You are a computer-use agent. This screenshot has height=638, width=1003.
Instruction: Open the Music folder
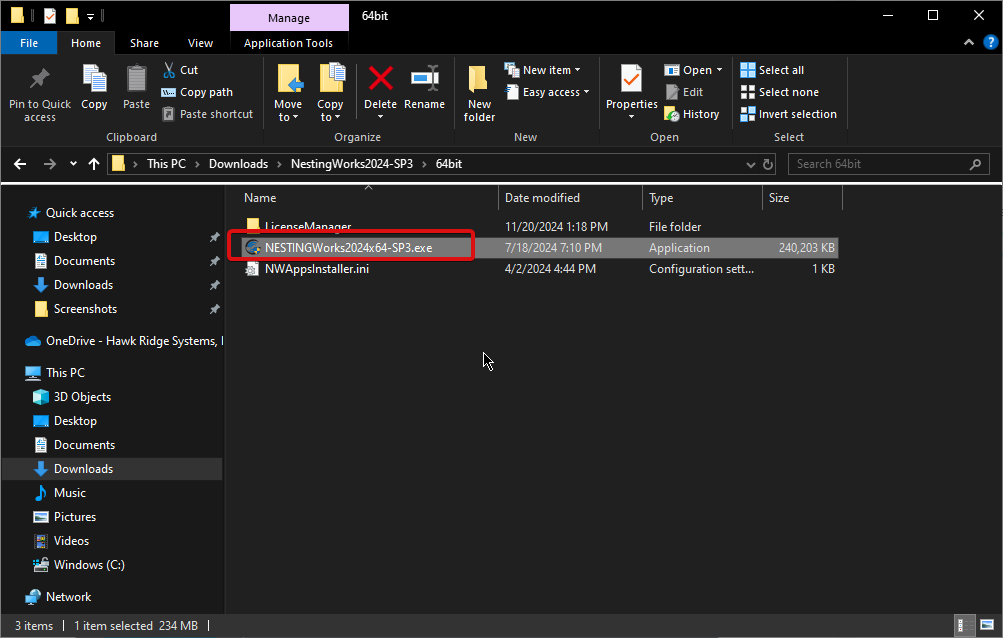coord(69,493)
